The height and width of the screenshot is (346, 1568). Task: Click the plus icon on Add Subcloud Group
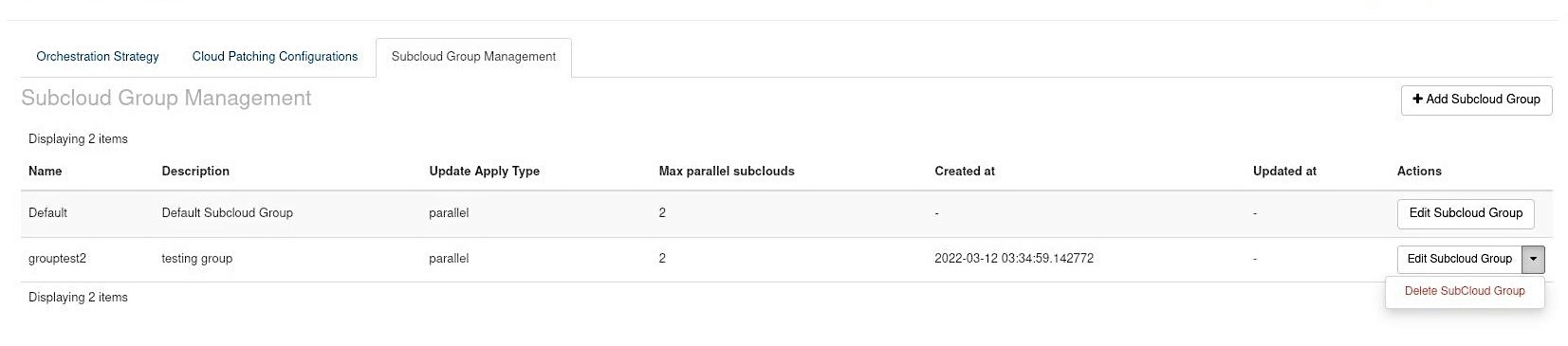click(x=1417, y=100)
